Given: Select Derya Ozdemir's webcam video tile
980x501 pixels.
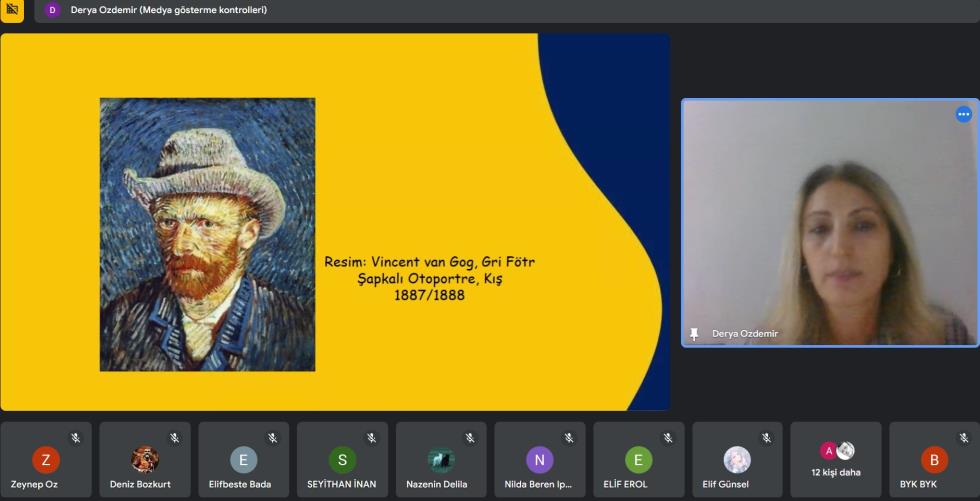Looking at the screenshot, I should tap(830, 222).
